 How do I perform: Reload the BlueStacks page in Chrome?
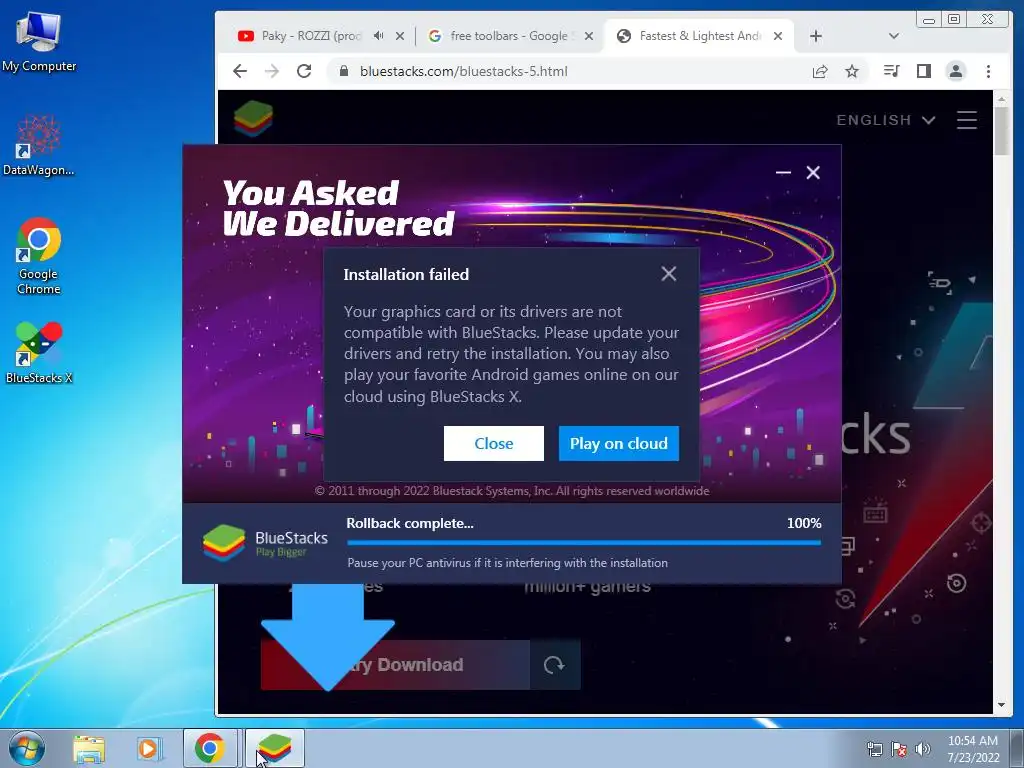coord(304,71)
